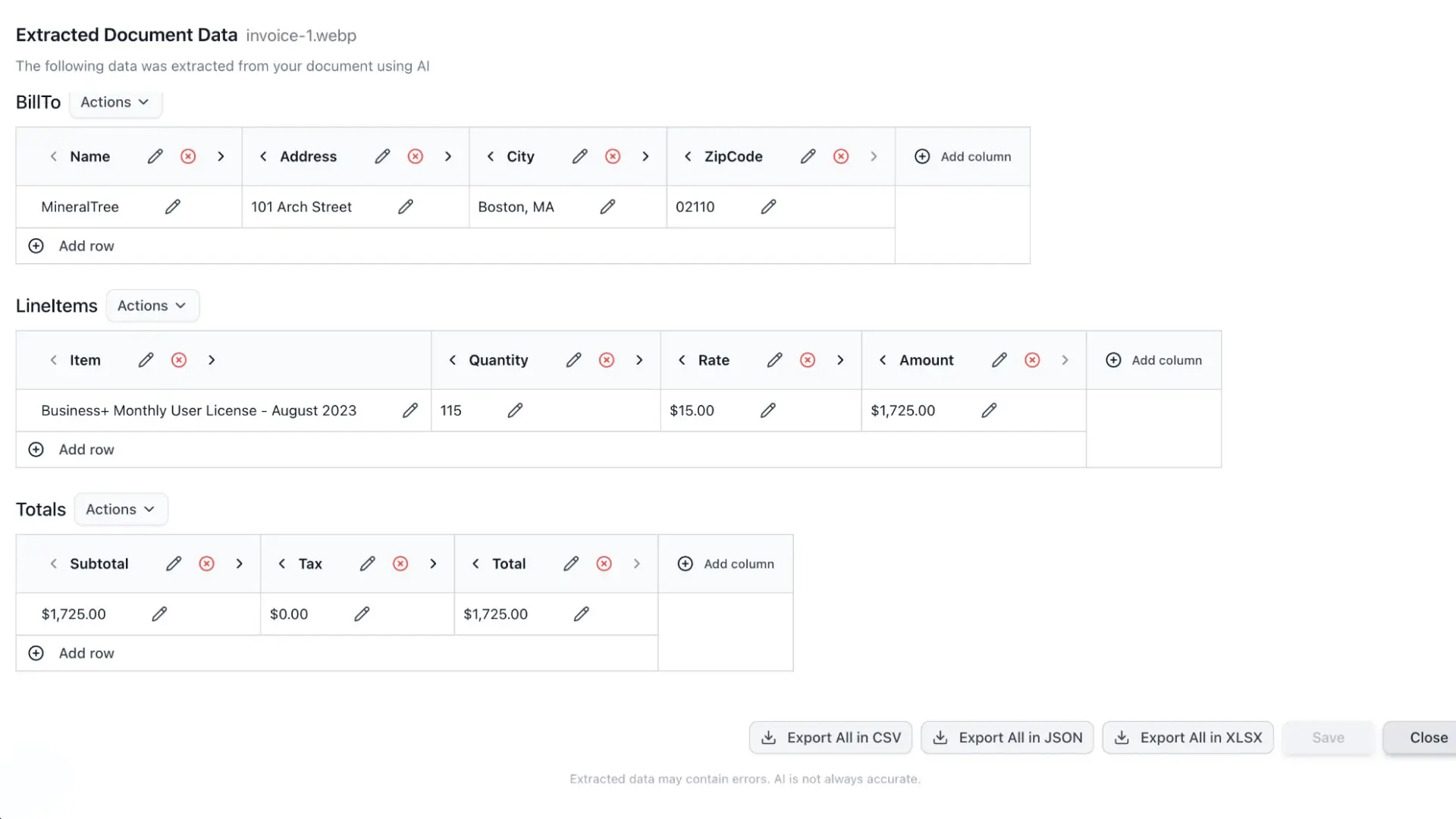This screenshot has width=1456, height=819.
Task: Export All in CSV
Action: (831, 738)
